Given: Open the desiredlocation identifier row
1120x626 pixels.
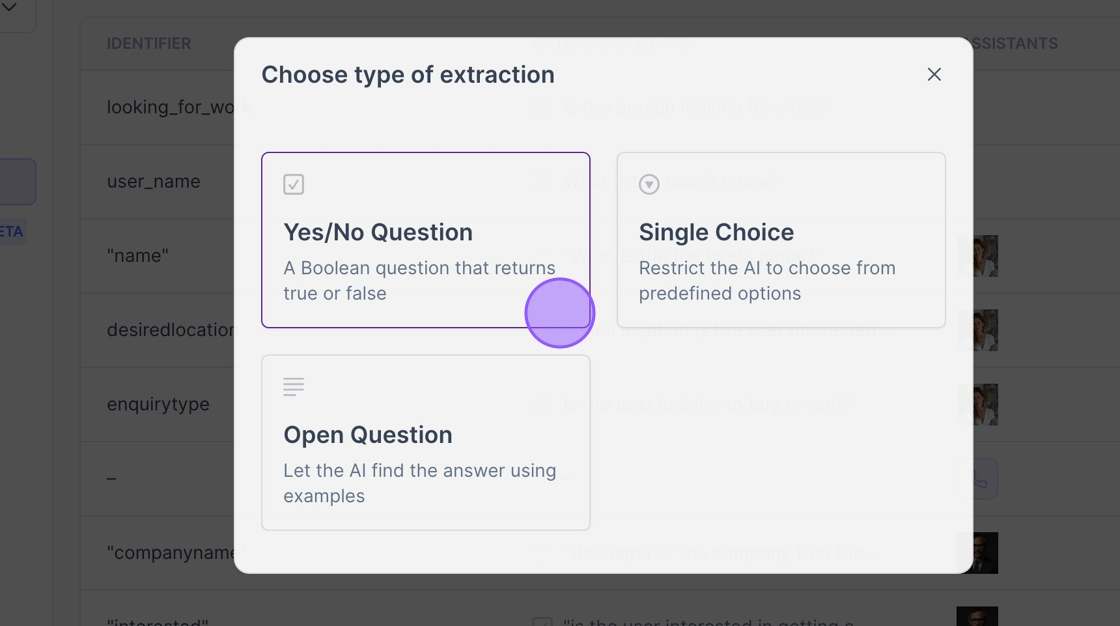Looking at the screenshot, I should (170, 330).
